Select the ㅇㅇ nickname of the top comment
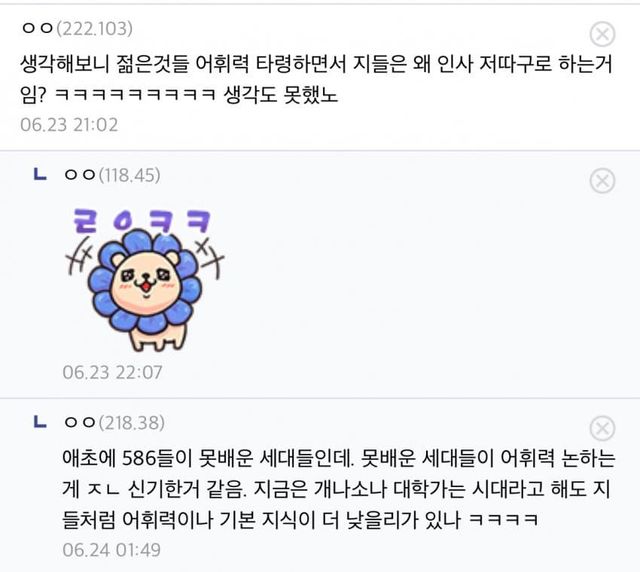This screenshot has height=572, width=640. coord(38,28)
